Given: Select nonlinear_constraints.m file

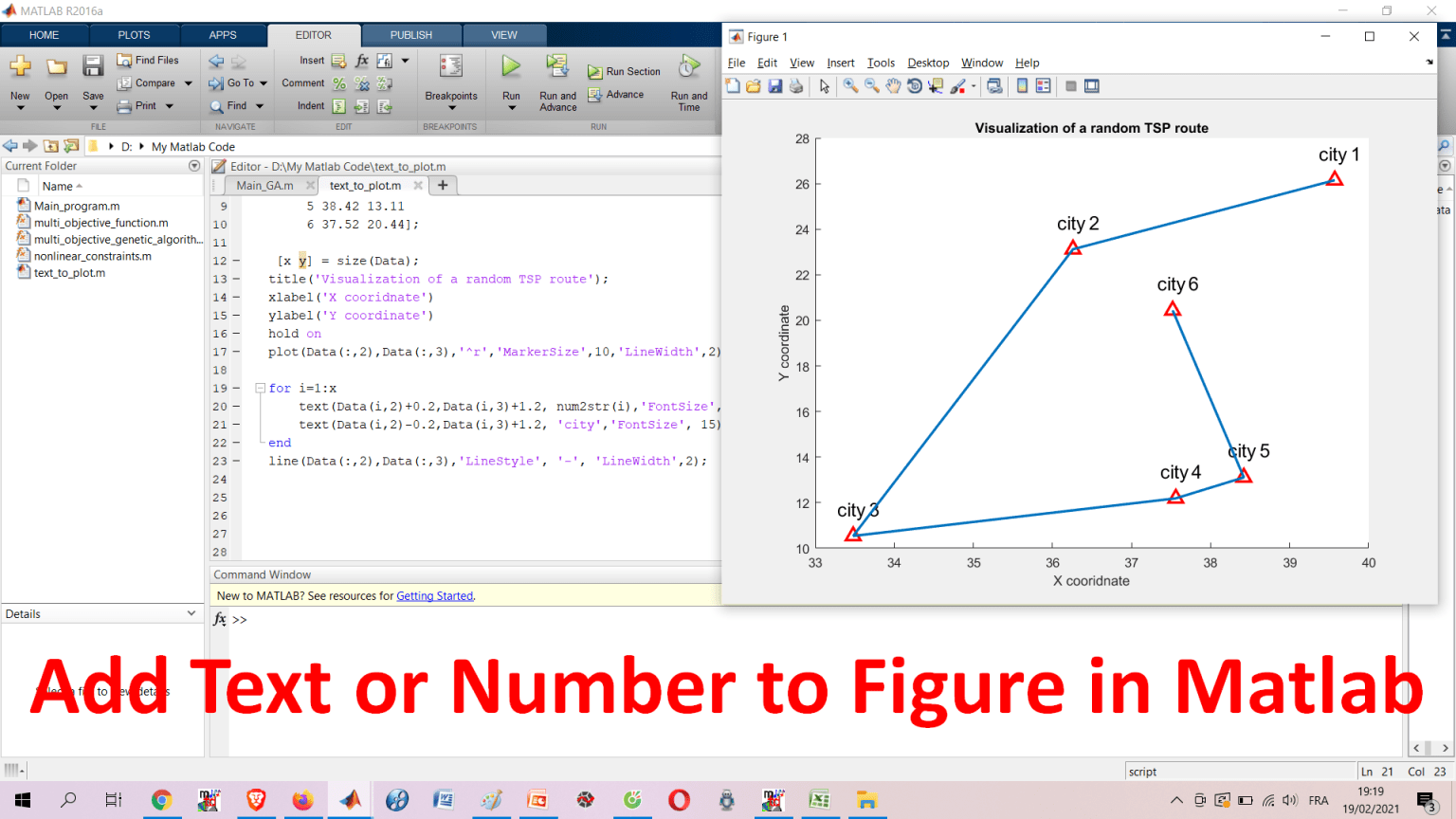Looking at the screenshot, I should pos(93,256).
